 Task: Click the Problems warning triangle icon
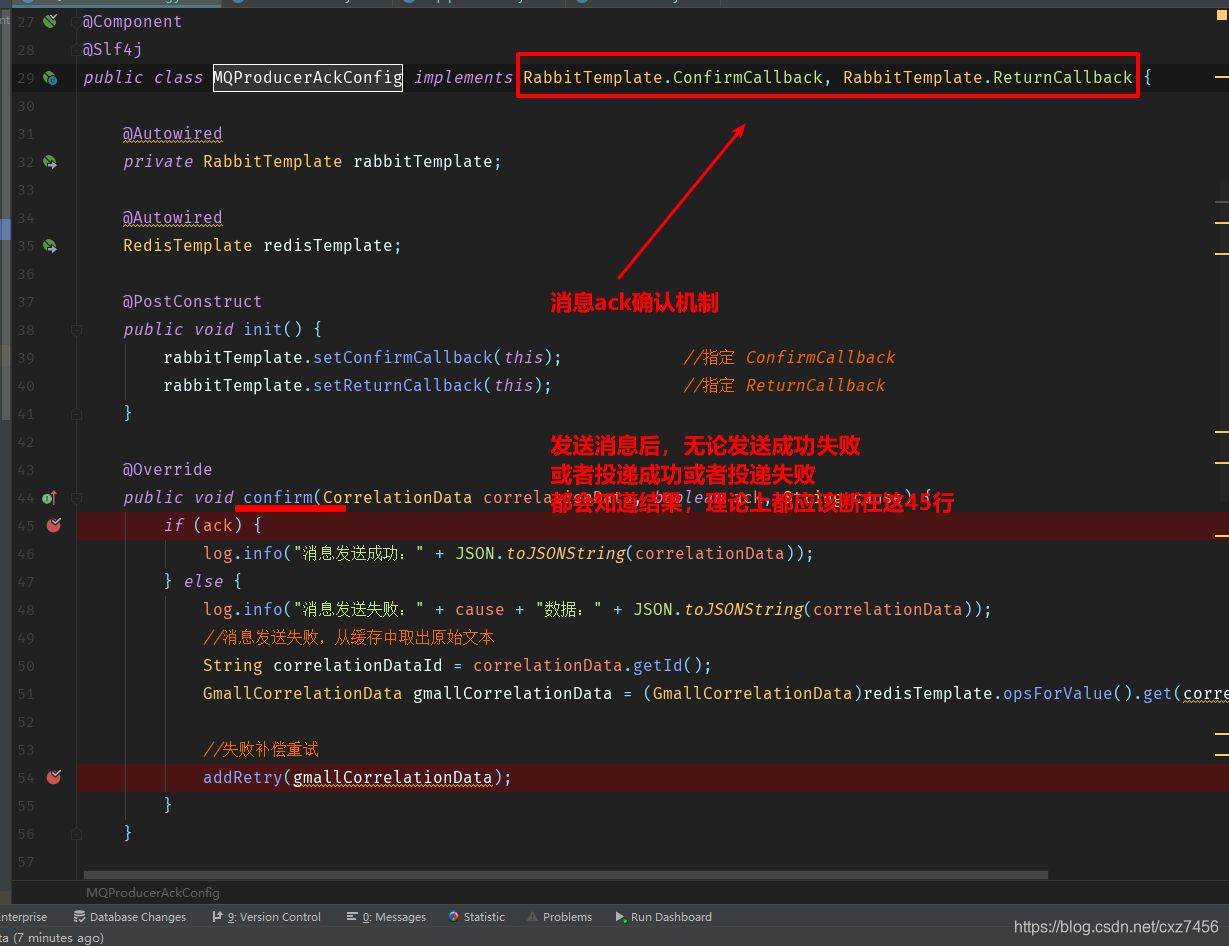[x=533, y=917]
